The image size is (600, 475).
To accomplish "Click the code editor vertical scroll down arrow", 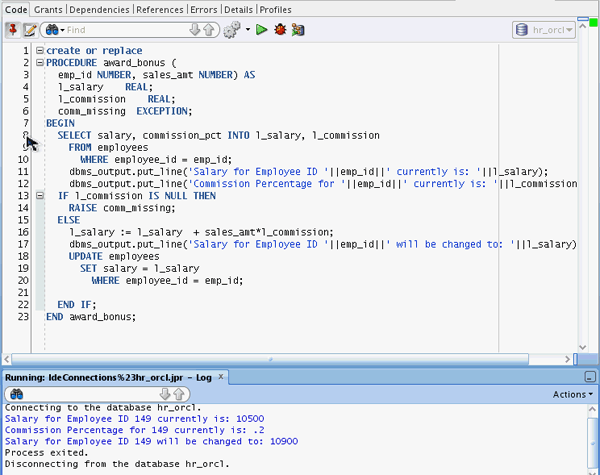I will click(583, 348).
